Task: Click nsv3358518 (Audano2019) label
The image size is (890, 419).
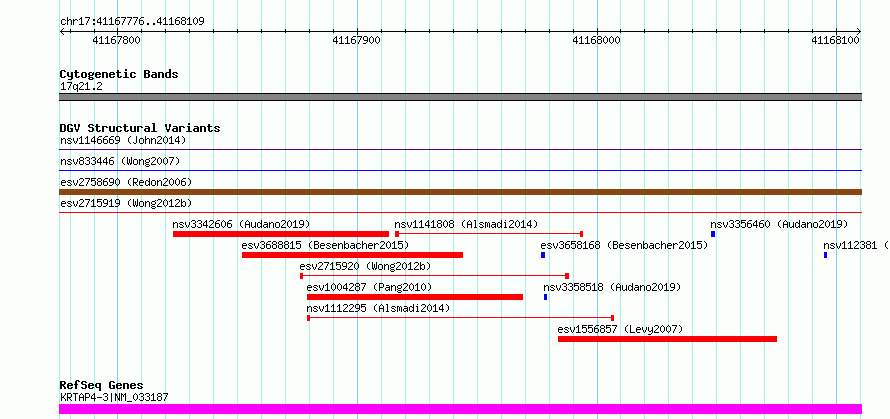Action: coord(612,287)
